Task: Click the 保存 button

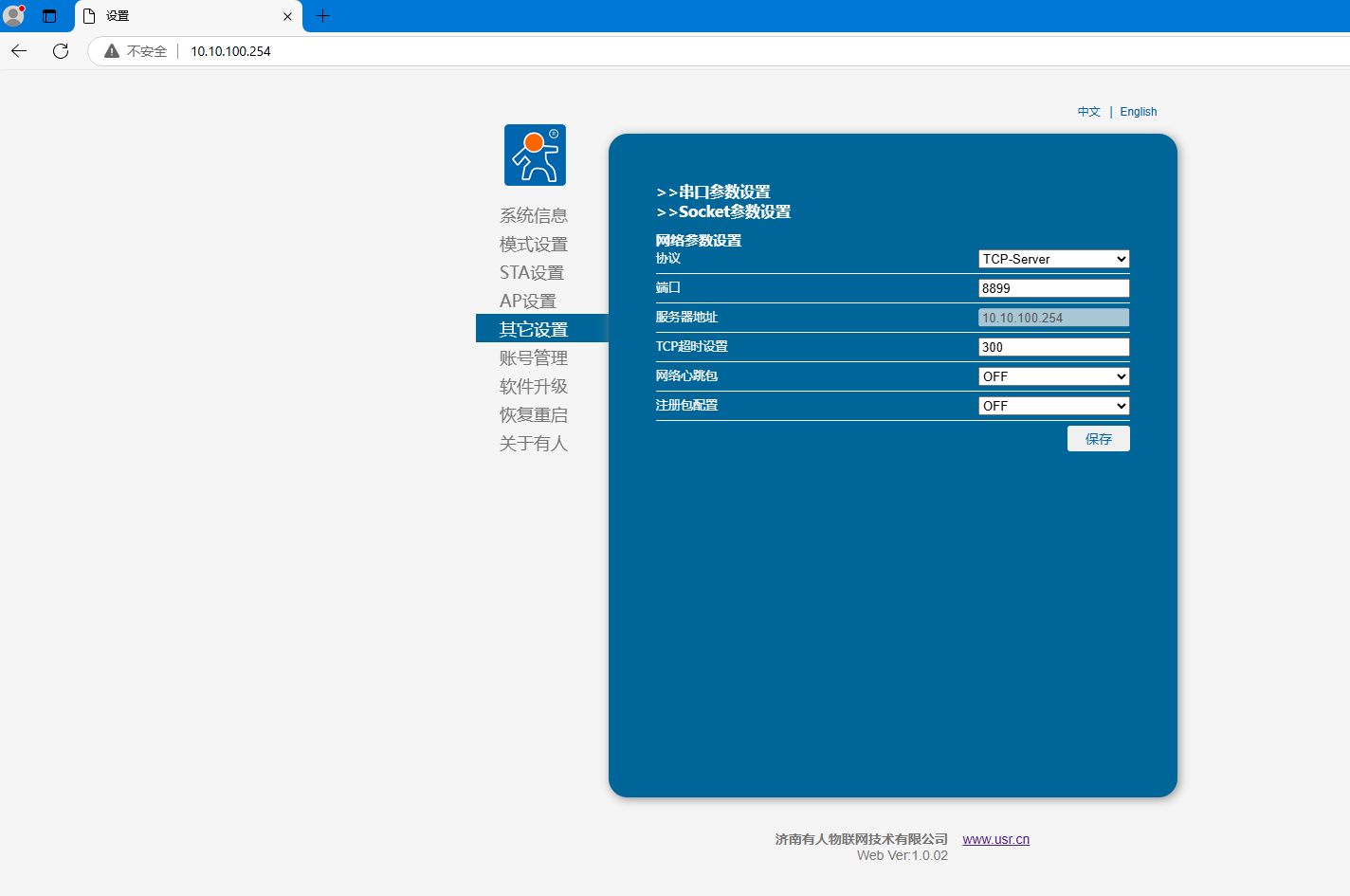Action: (x=1098, y=439)
